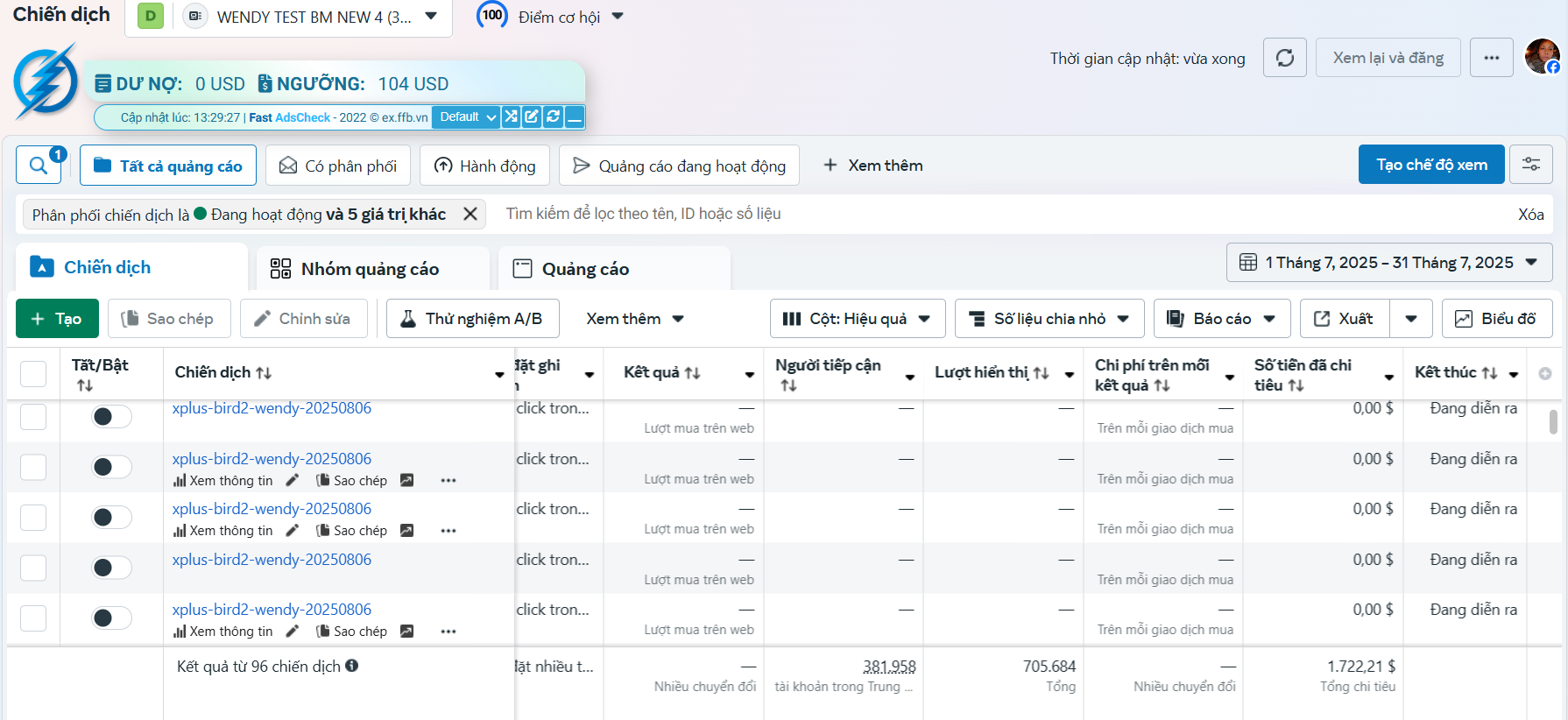
Task: Open the three-dot more options menu at top
Action: point(1492,58)
